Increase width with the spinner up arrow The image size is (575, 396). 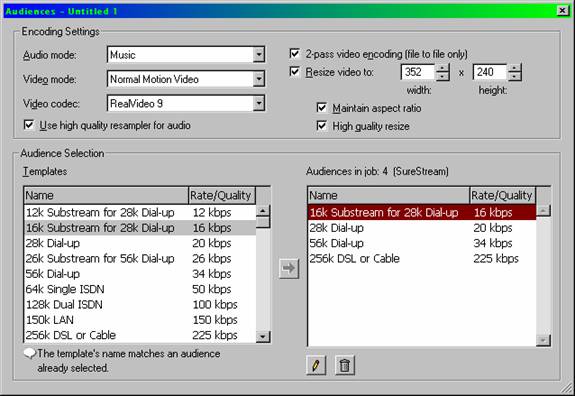tap(443, 68)
